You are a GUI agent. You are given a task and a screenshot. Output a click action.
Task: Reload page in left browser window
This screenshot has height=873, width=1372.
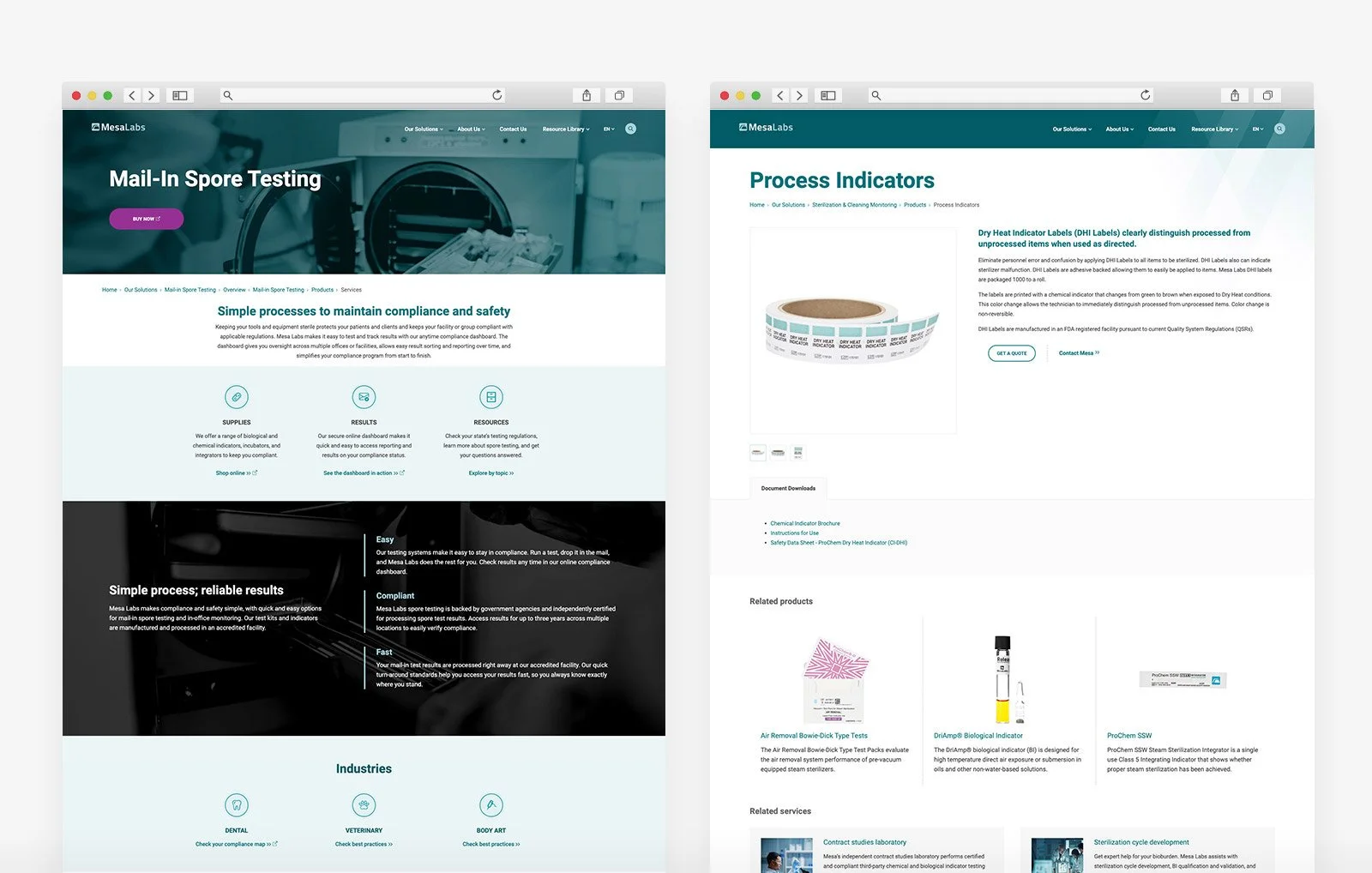(497, 95)
